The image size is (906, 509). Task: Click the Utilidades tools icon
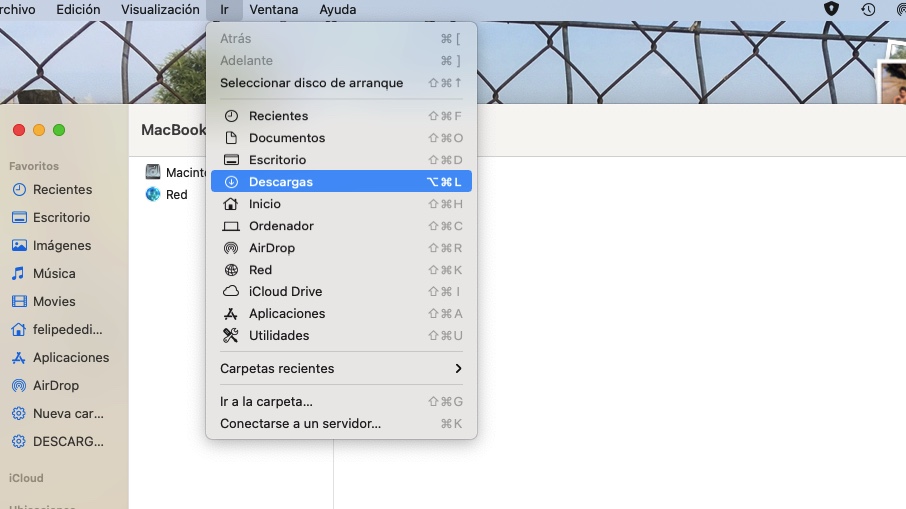(231, 336)
